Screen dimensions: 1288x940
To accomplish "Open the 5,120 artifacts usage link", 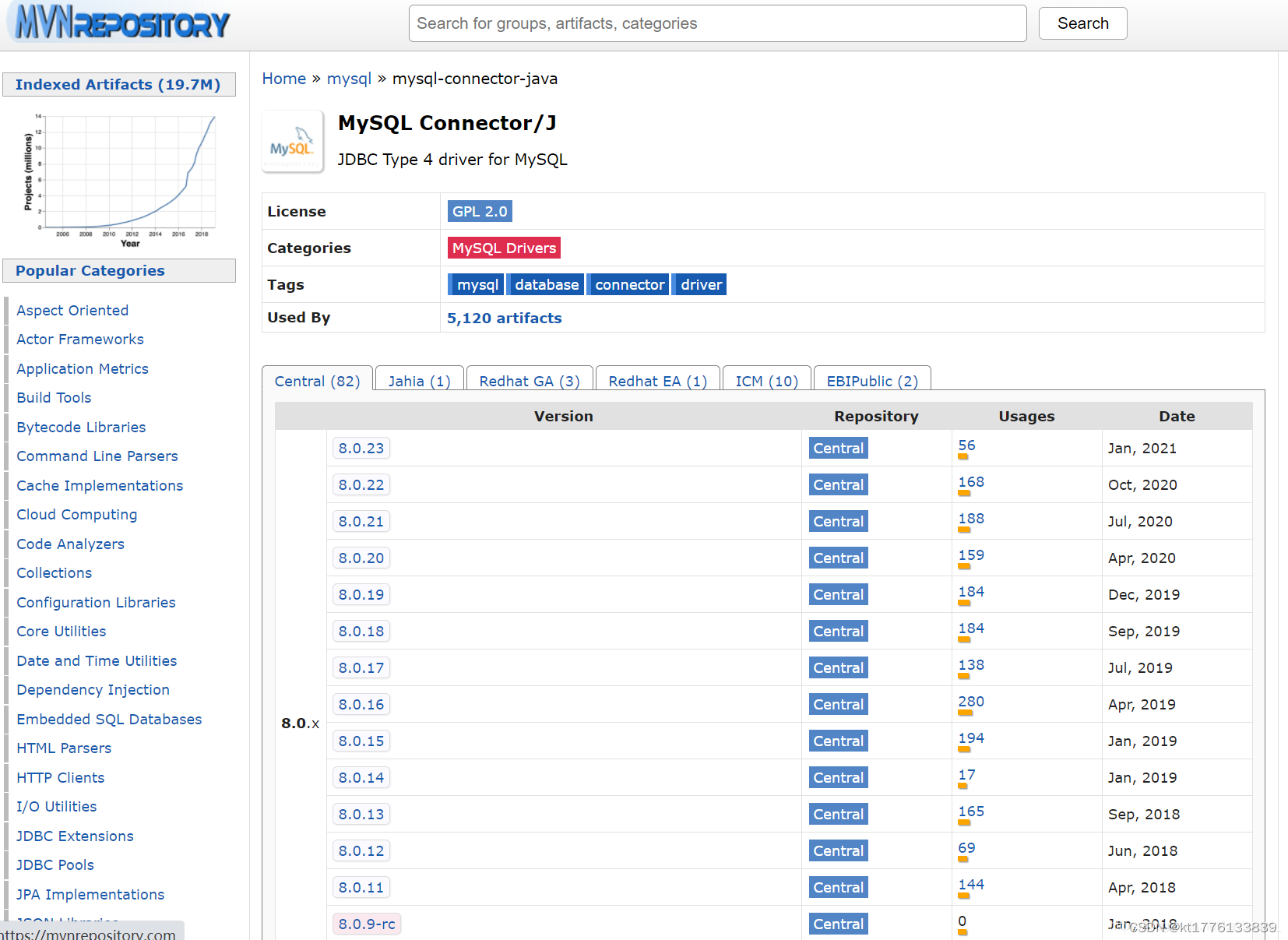I will point(505,318).
